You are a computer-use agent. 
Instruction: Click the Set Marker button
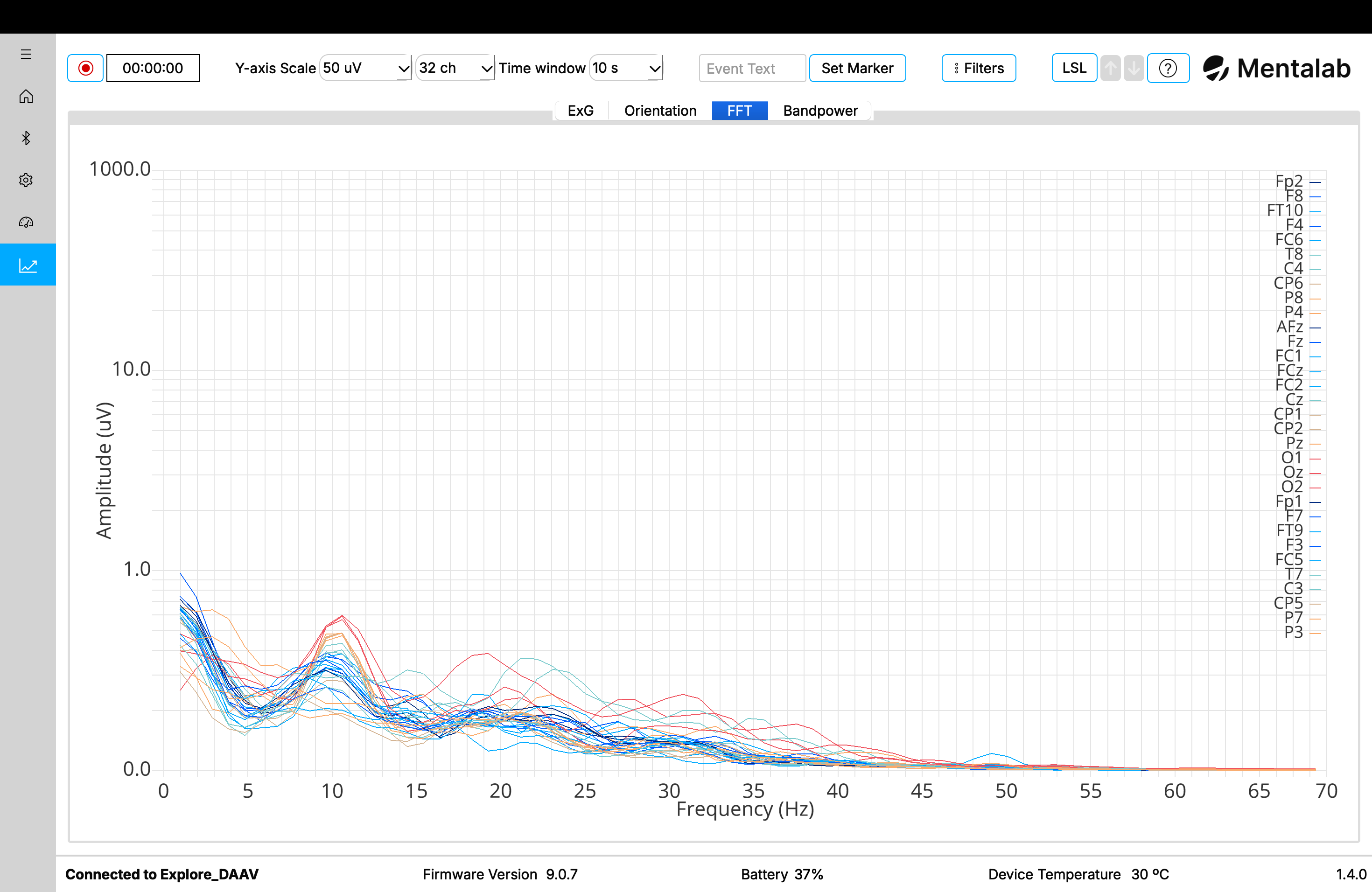click(857, 68)
